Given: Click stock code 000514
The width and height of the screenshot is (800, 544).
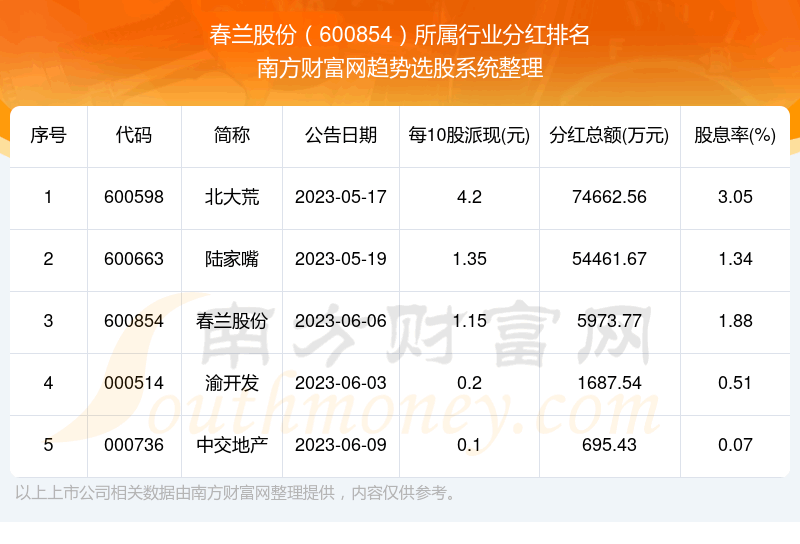Looking at the screenshot, I should [x=134, y=383].
